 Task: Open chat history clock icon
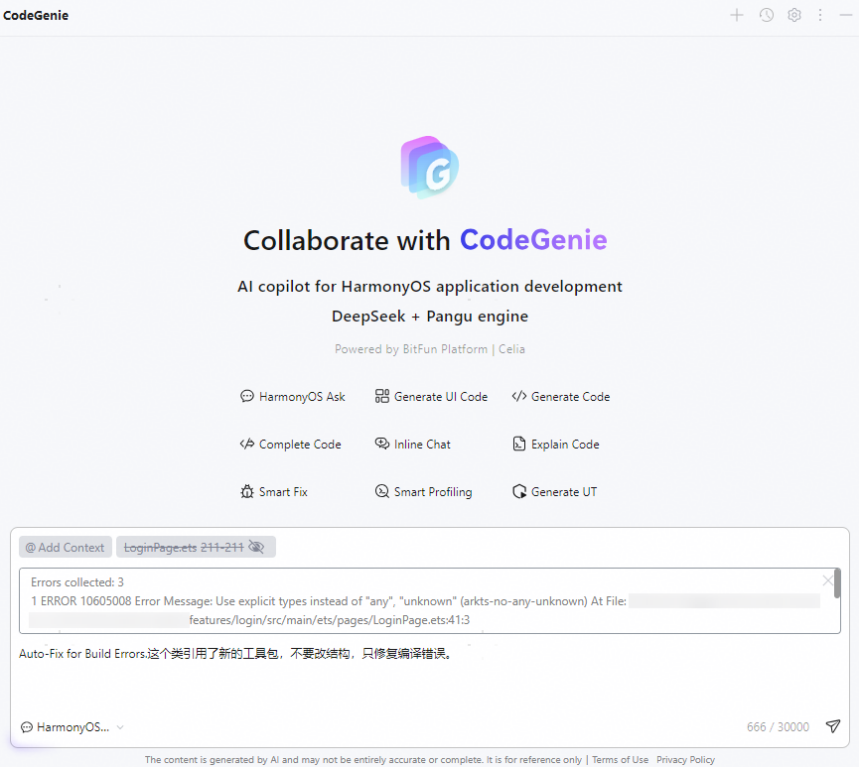pyautogui.click(x=766, y=15)
